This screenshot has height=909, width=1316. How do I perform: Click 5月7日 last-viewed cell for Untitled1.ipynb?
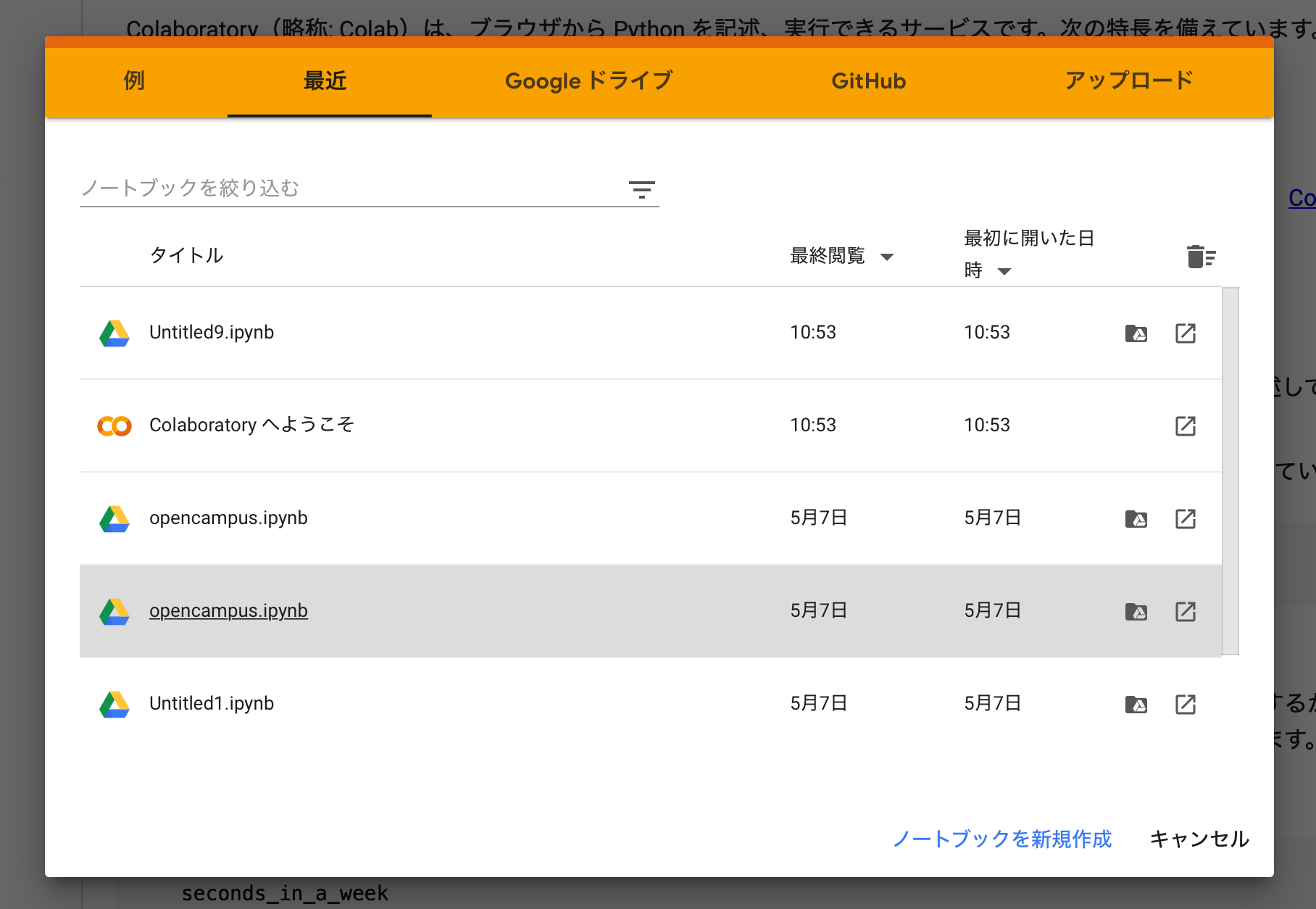tap(819, 703)
